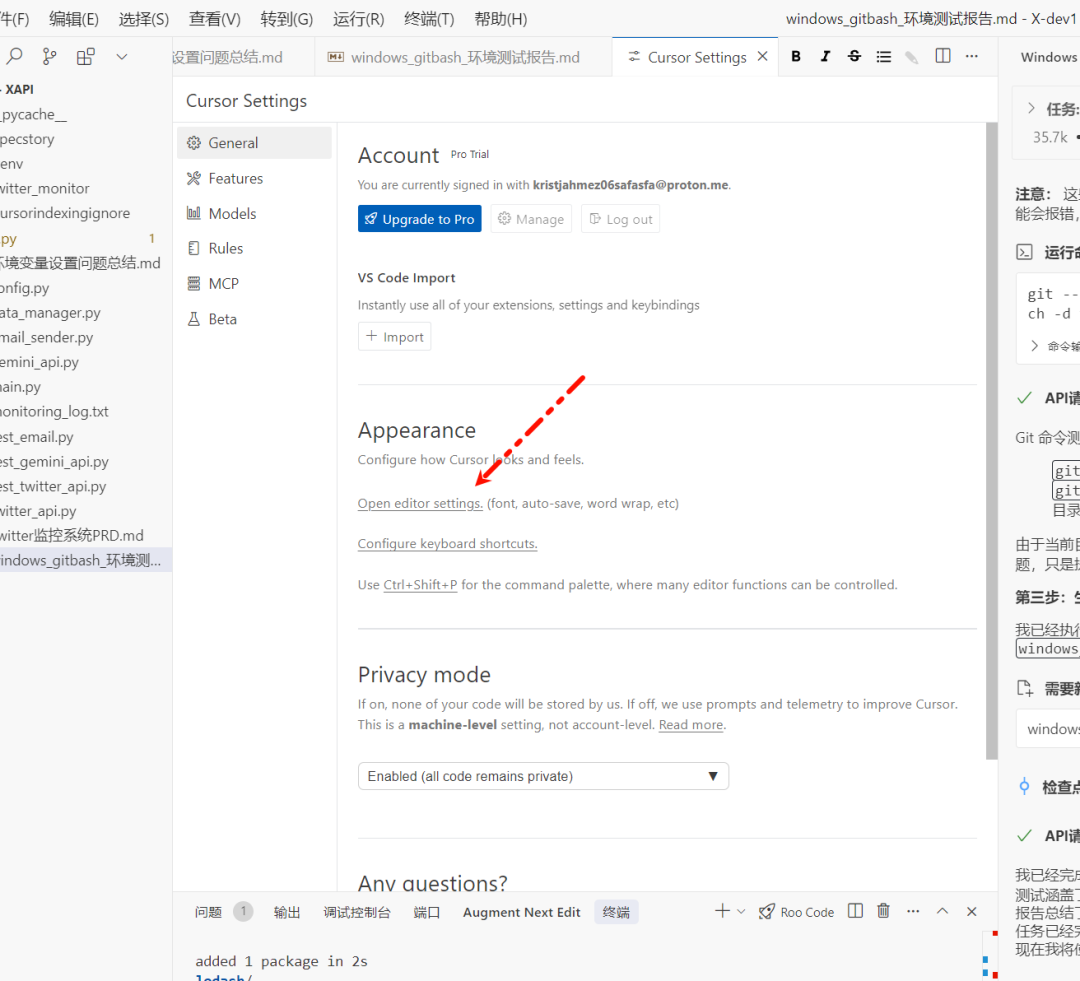Expand the 命令输出 chevron in chat
The height and width of the screenshot is (981, 1080).
pyautogui.click(x=1035, y=346)
